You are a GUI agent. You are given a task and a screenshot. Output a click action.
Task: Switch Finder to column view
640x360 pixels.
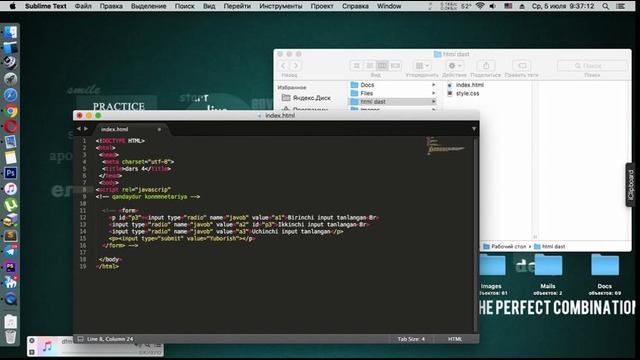tap(382, 65)
